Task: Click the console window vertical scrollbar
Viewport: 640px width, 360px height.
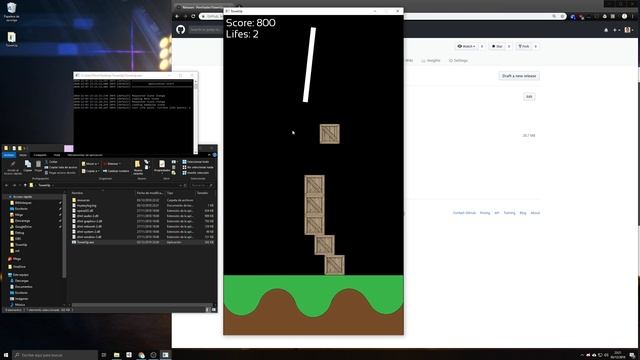Action: click(196, 117)
